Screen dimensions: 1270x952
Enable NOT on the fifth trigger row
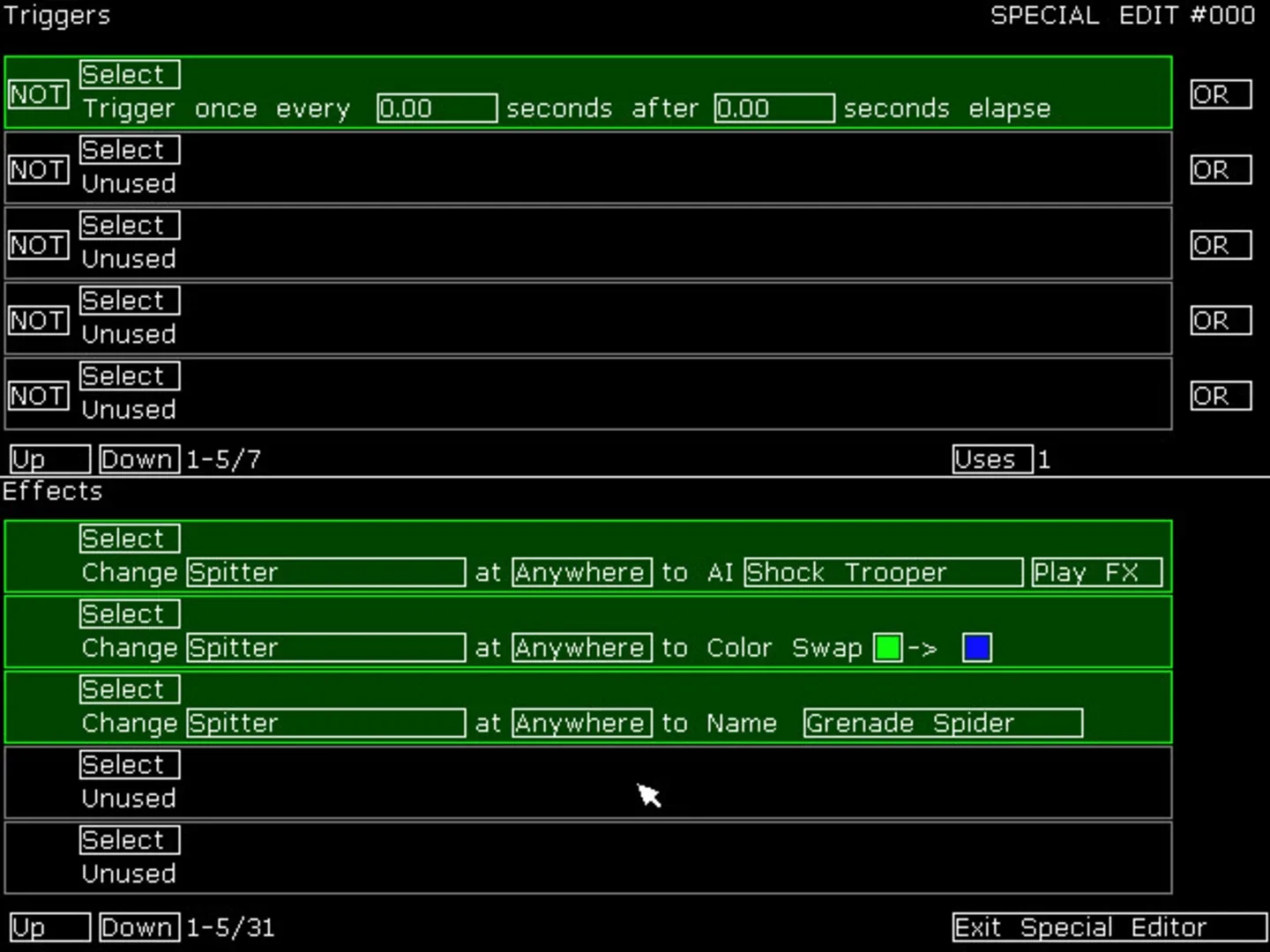(39, 396)
